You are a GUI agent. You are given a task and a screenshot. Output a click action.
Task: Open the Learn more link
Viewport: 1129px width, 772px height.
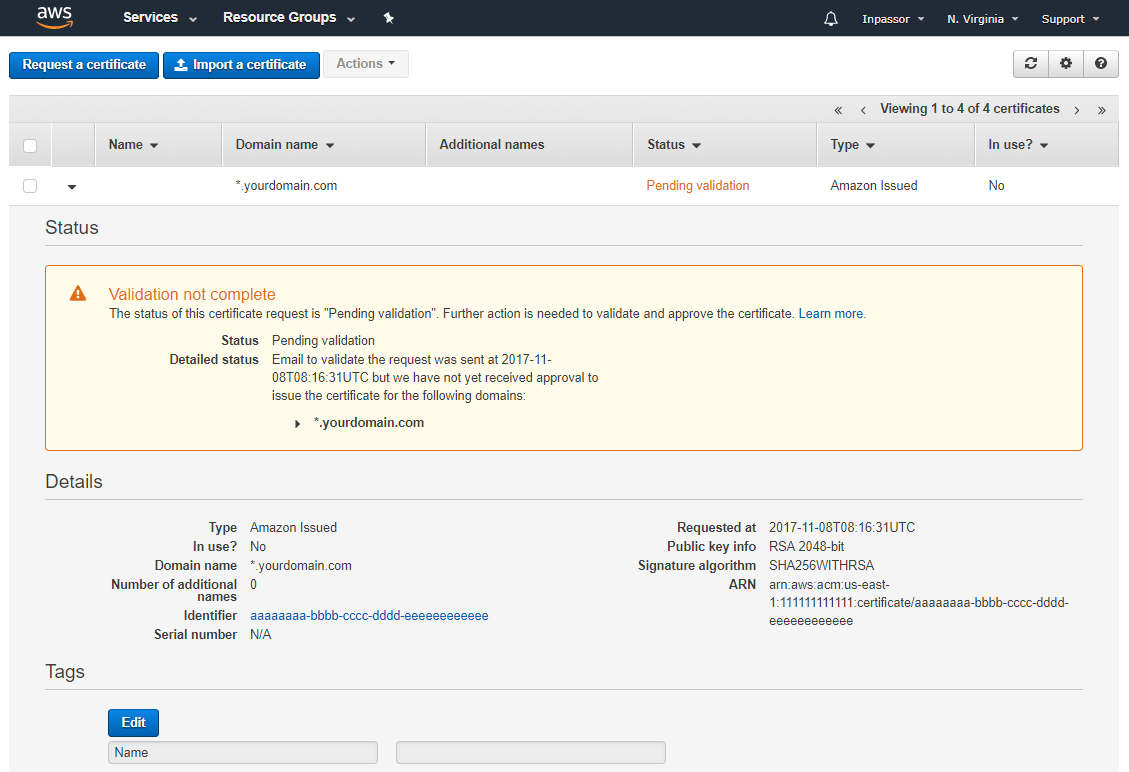point(832,314)
